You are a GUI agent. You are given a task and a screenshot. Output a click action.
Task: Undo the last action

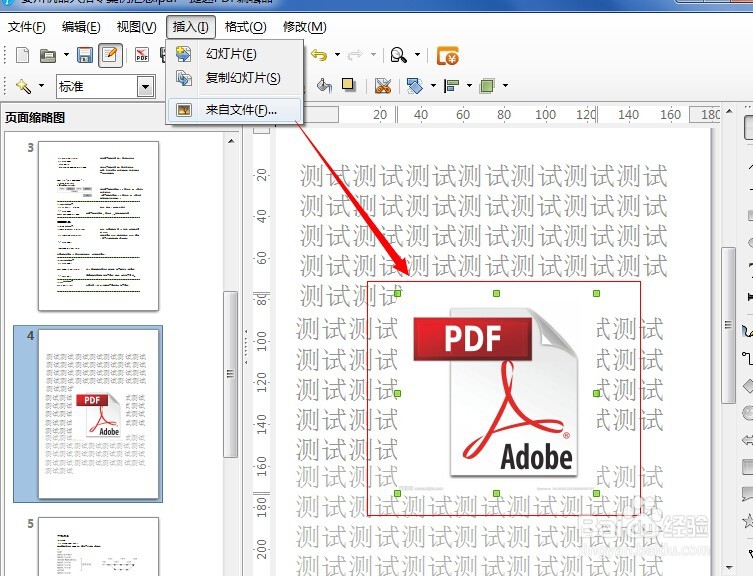pos(319,55)
